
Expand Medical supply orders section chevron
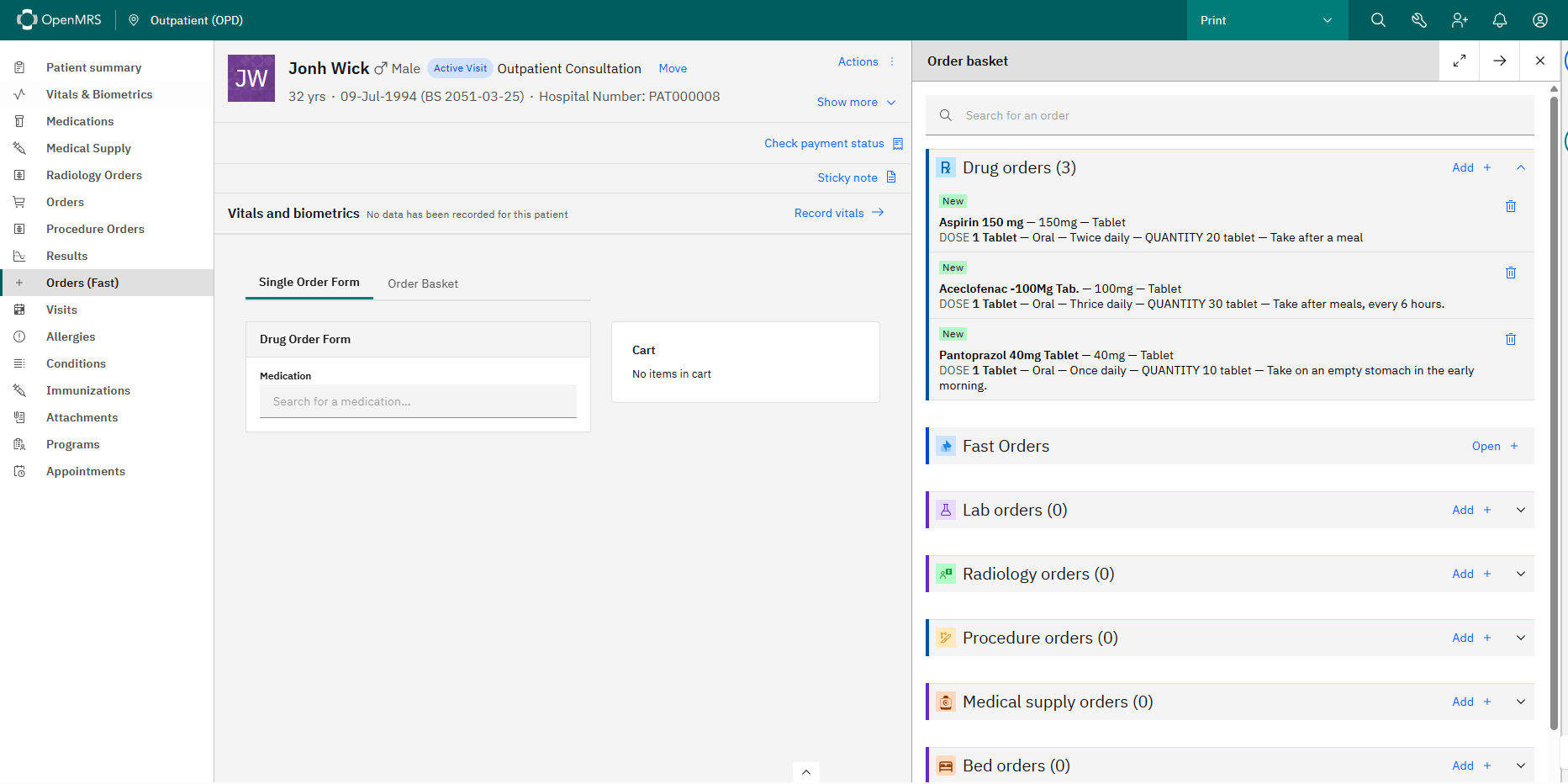click(1521, 702)
